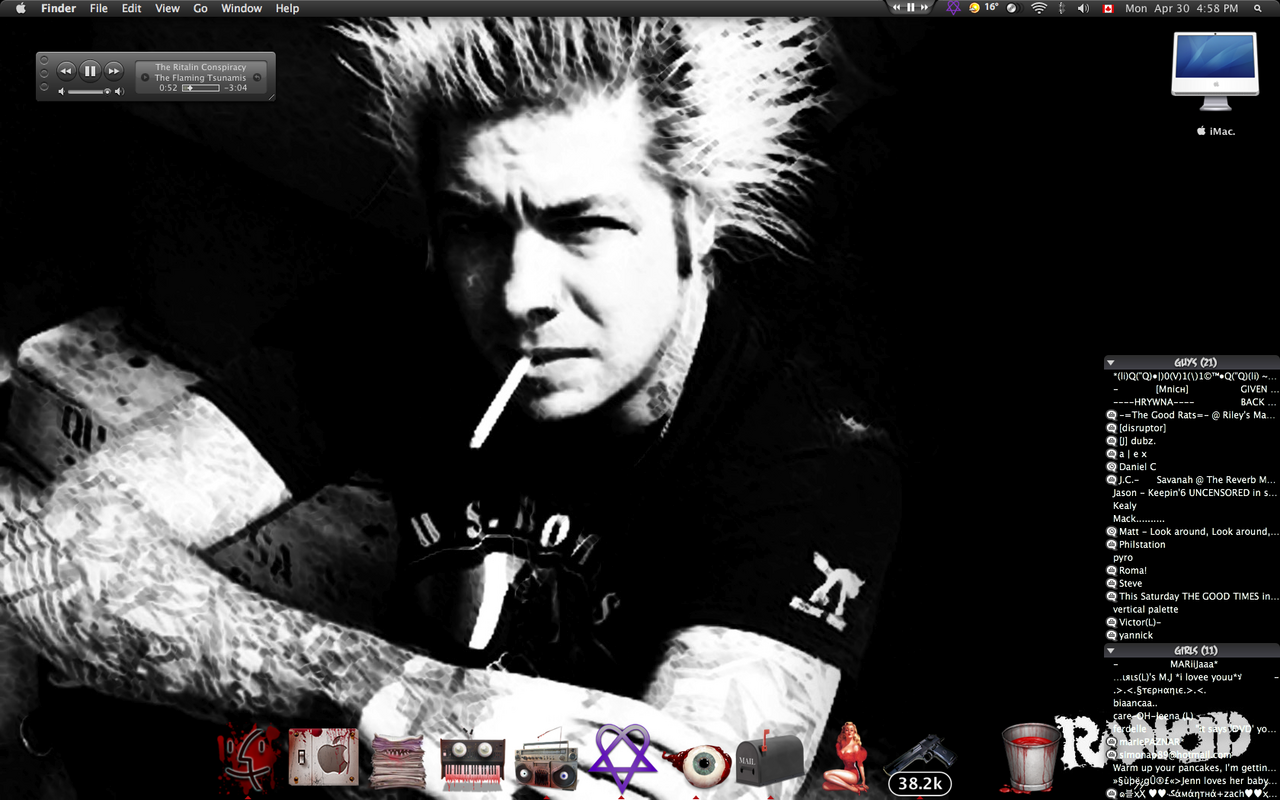Open the purple heartagram icon in the Dock

tap(623, 757)
